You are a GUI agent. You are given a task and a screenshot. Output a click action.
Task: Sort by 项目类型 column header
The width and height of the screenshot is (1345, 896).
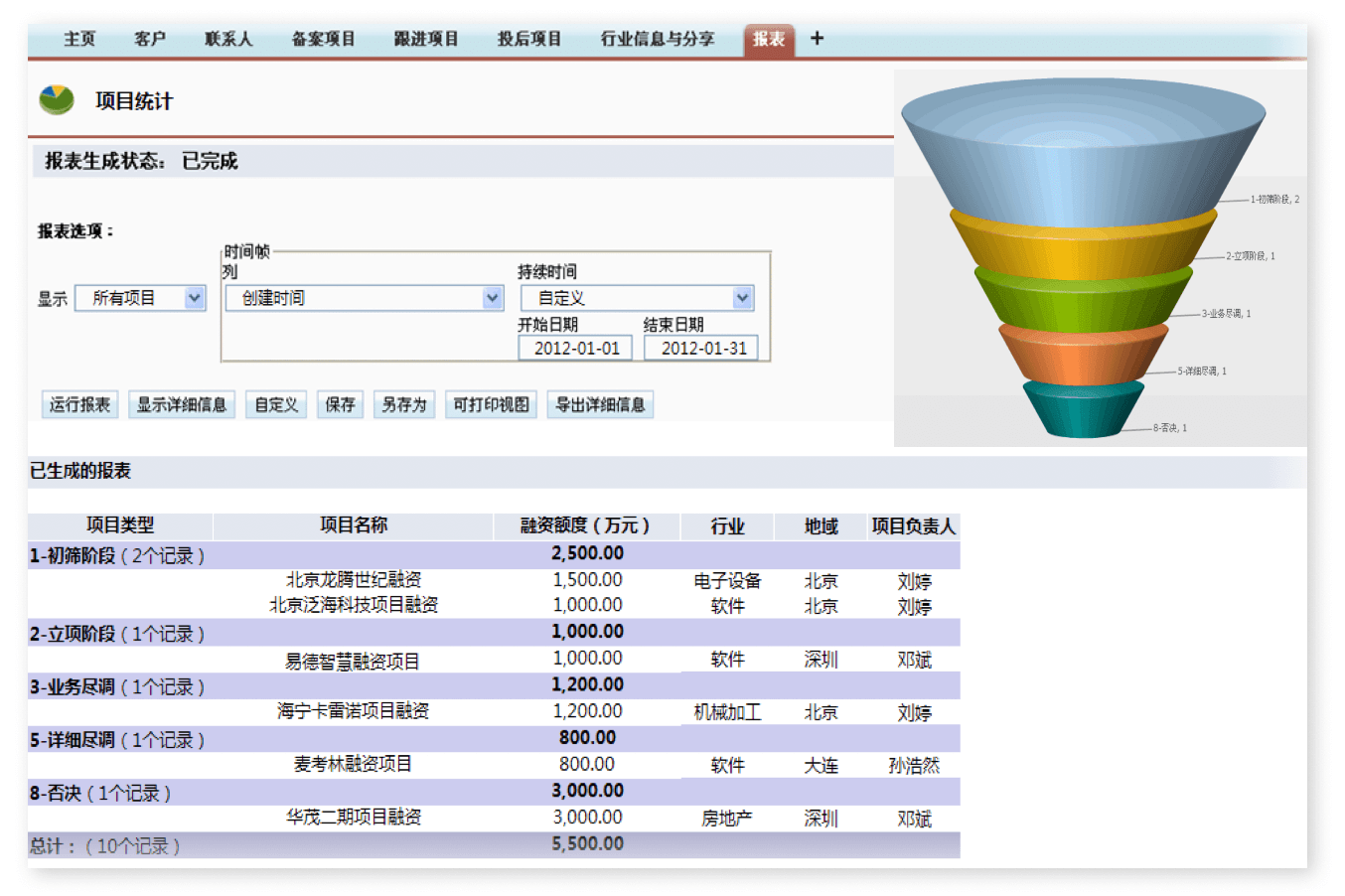pyautogui.click(x=120, y=525)
